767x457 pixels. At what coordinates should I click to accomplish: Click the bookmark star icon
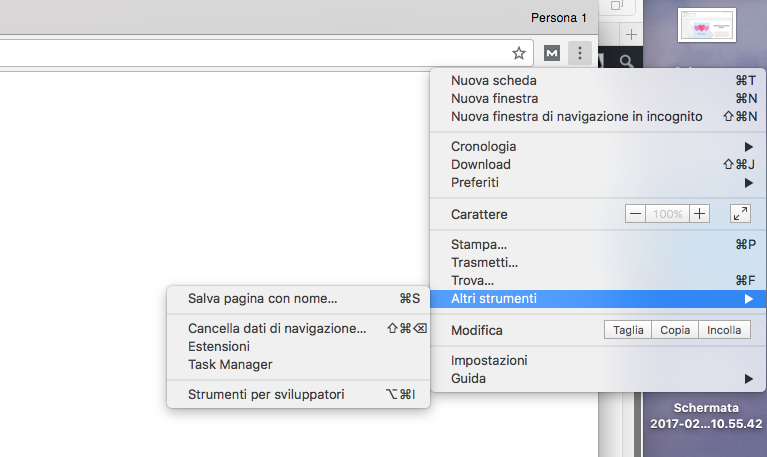point(519,53)
